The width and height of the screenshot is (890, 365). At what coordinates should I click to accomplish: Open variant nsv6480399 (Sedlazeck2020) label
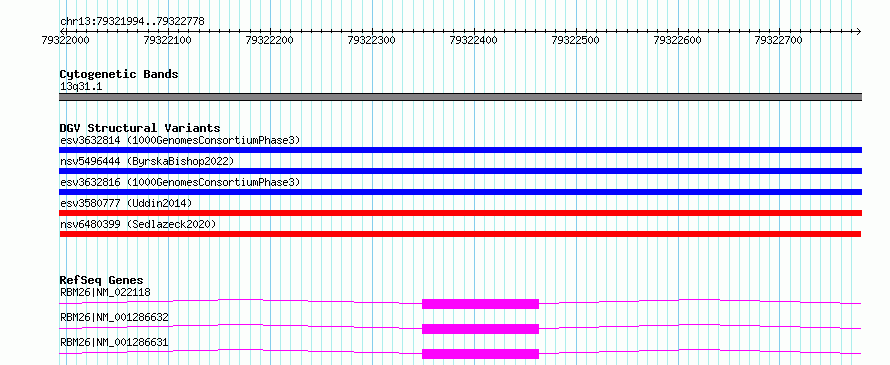tap(138, 224)
